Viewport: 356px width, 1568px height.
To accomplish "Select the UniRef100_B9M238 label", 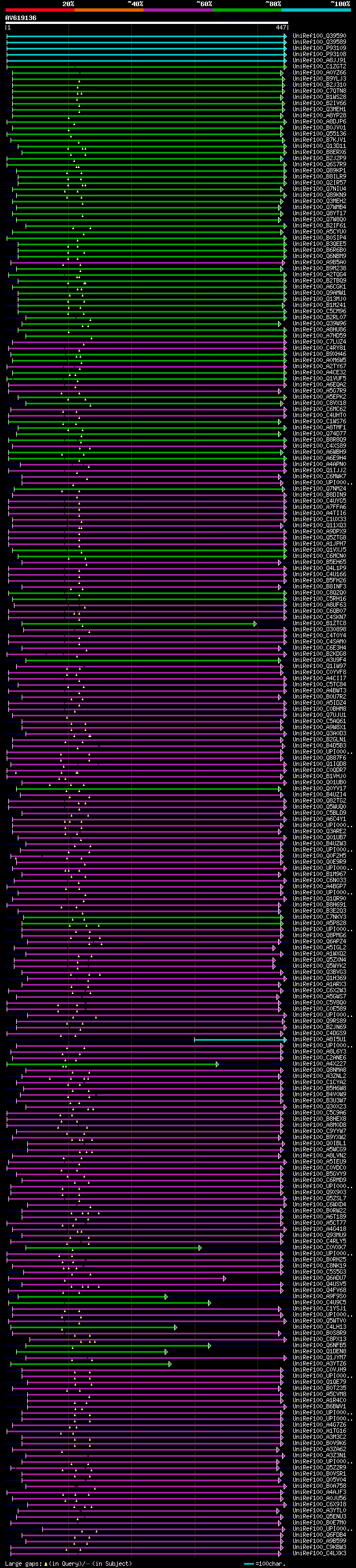I will pos(319,269).
